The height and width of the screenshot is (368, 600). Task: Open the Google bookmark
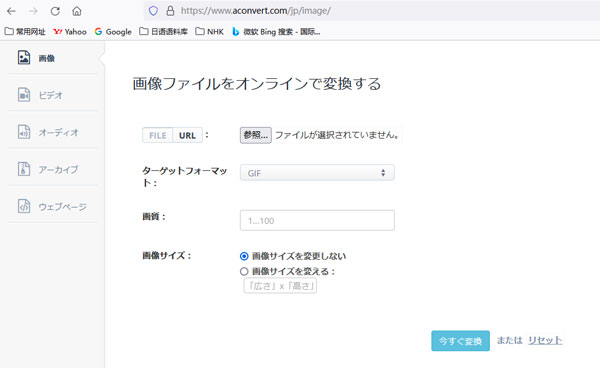[x=113, y=32]
